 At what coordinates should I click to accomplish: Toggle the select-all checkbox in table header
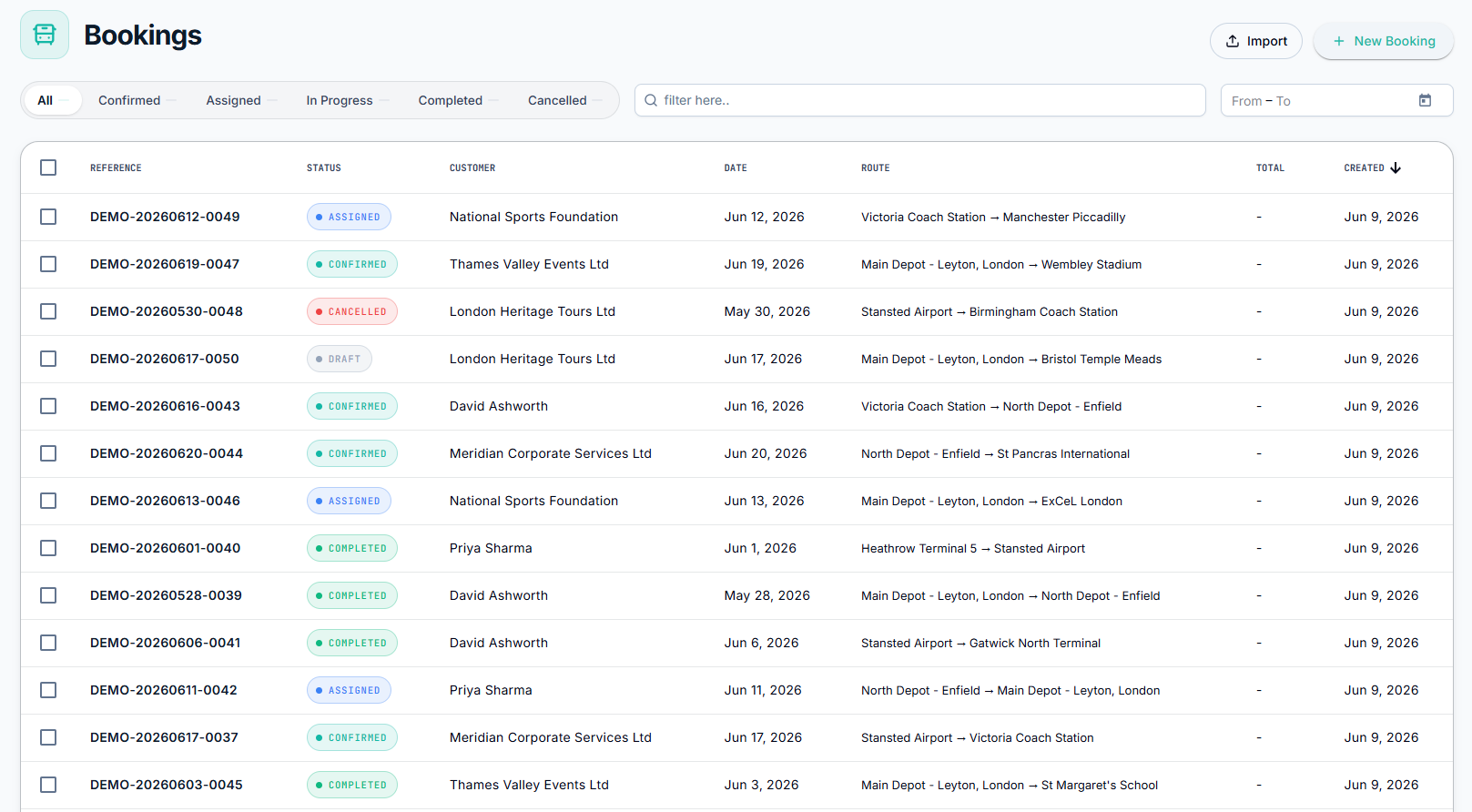[x=48, y=167]
